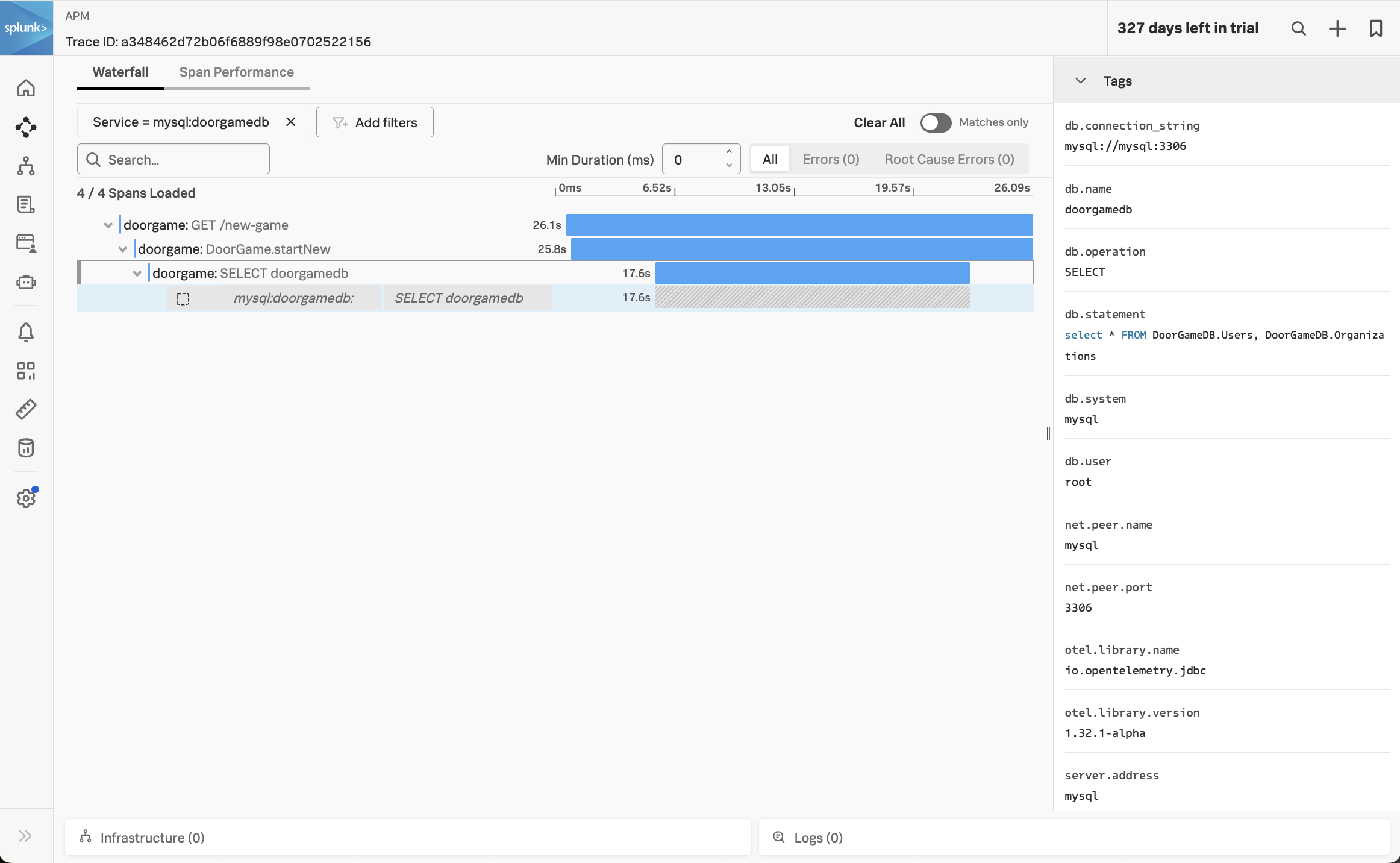
Task: Select Root Cause Errors (0) filter
Action: [x=949, y=160]
